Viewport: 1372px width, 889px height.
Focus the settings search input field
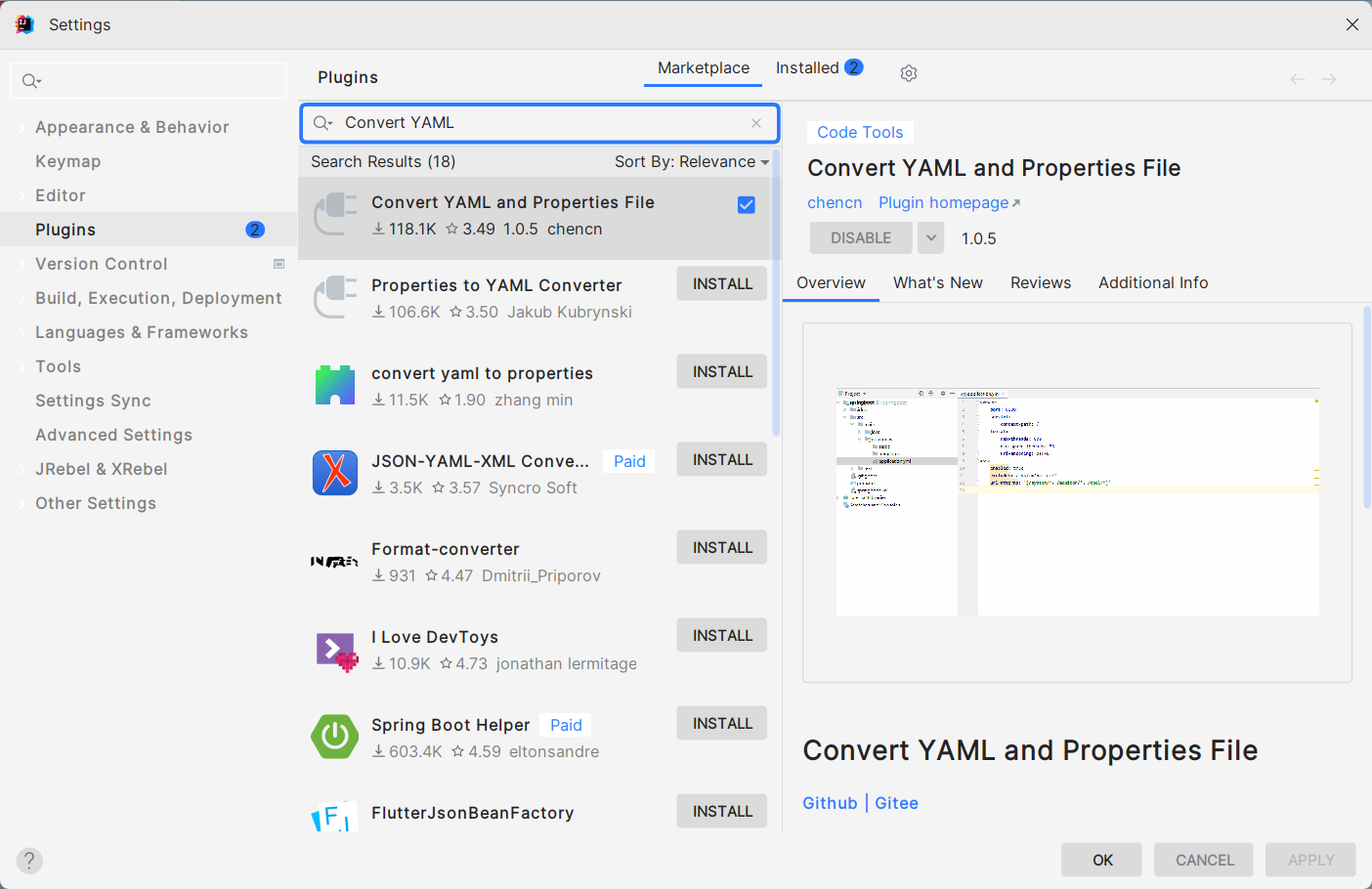(149, 81)
